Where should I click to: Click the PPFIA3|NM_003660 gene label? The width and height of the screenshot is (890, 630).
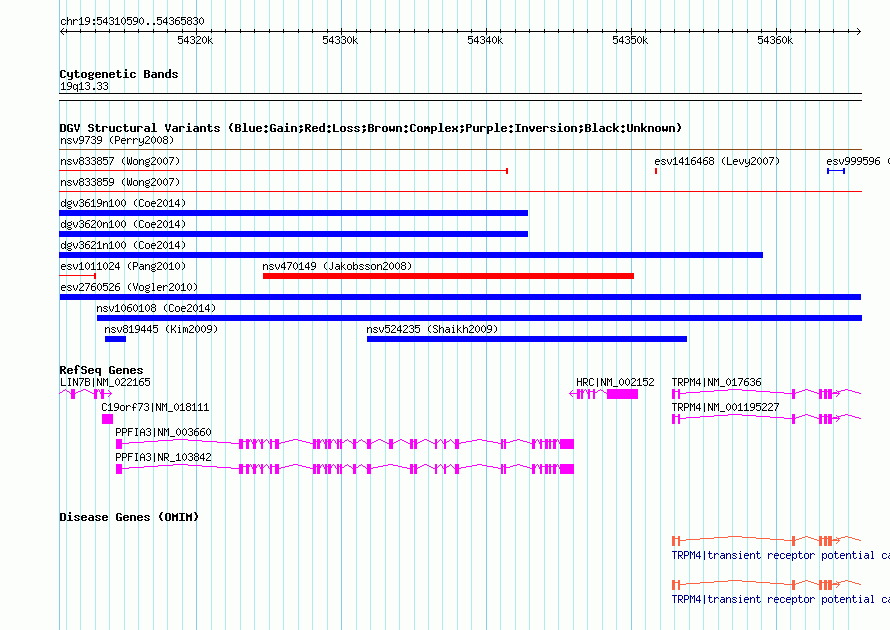(x=163, y=432)
